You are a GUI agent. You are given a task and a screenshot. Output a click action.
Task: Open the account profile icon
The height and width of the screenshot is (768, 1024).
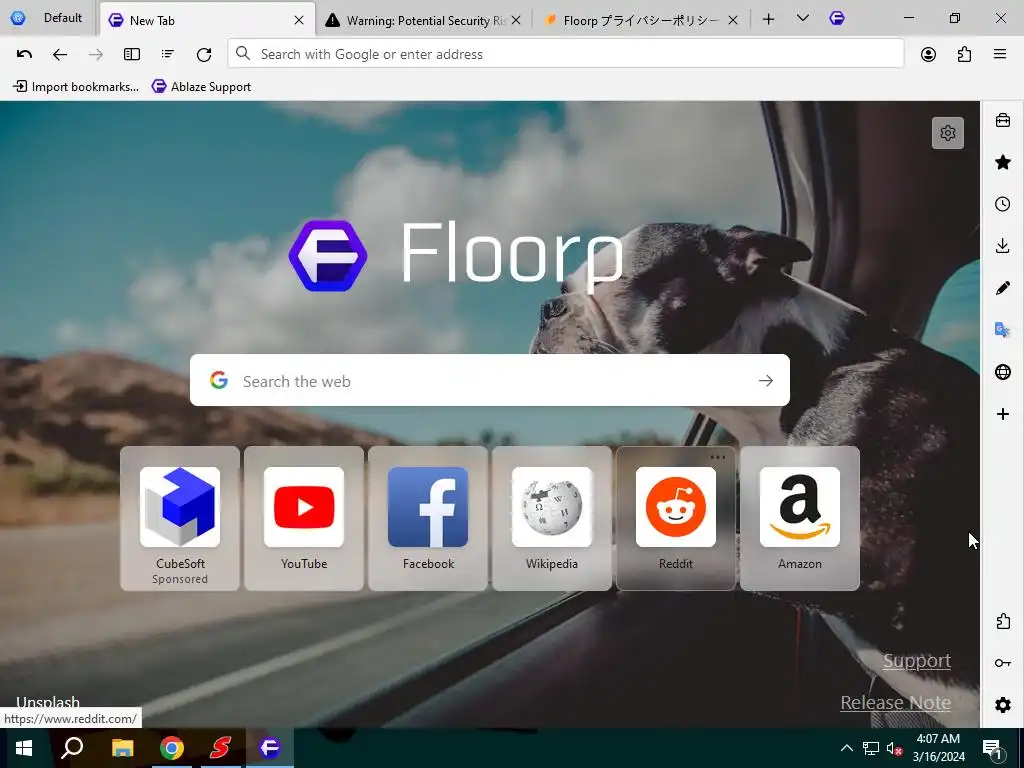tap(928, 54)
